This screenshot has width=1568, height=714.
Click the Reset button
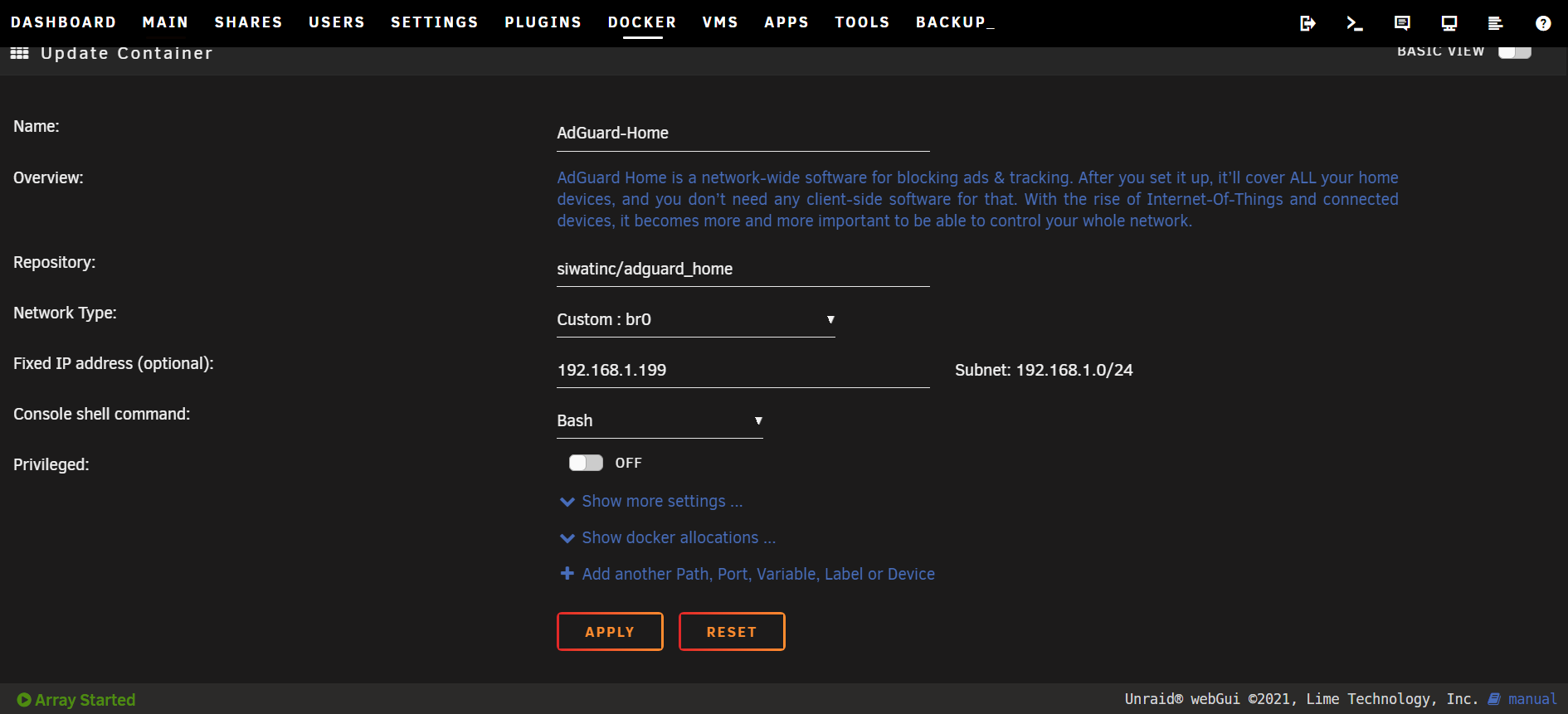click(732, 632)
